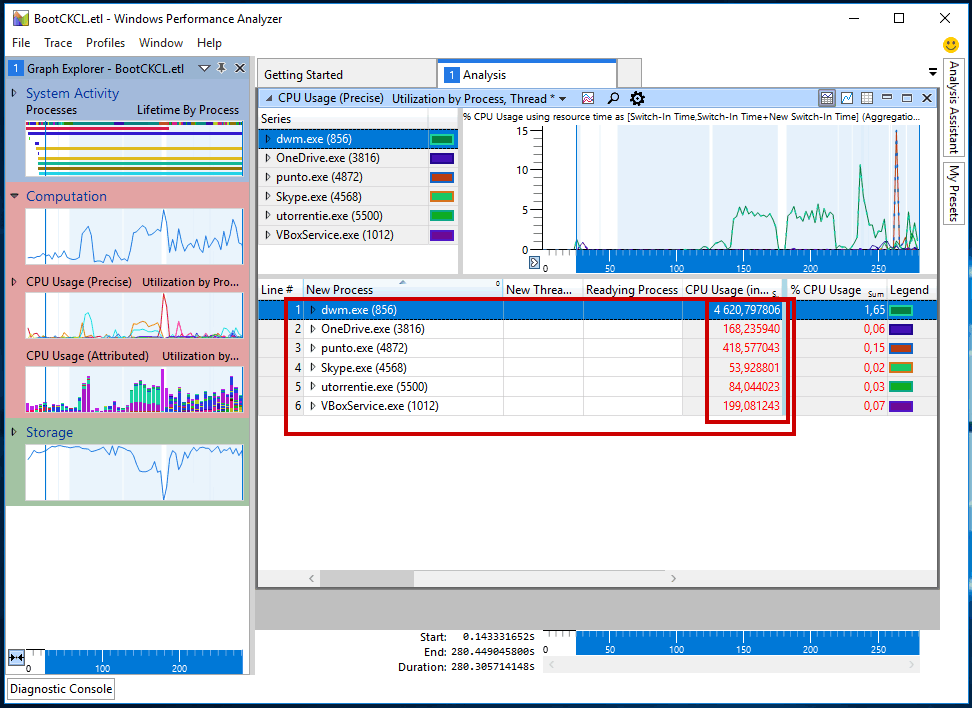Expand dwm.exe (856) in the Series list
Viewport: 972px width, 708px height.
point(268,139)
